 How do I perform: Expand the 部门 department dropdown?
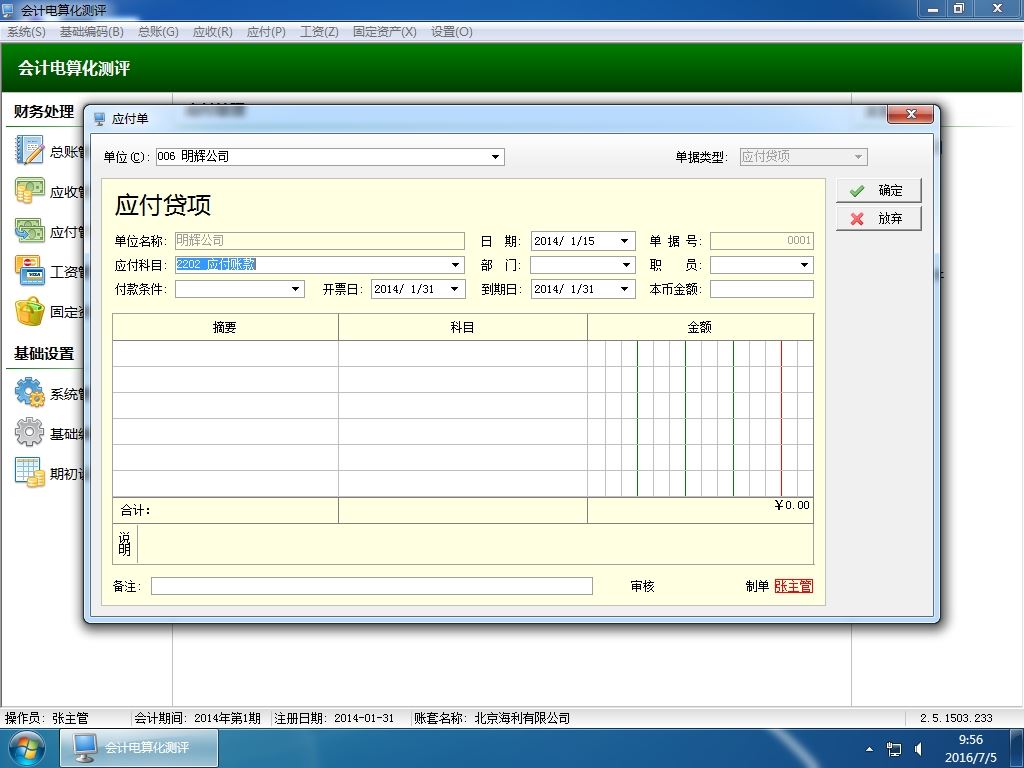626,264
